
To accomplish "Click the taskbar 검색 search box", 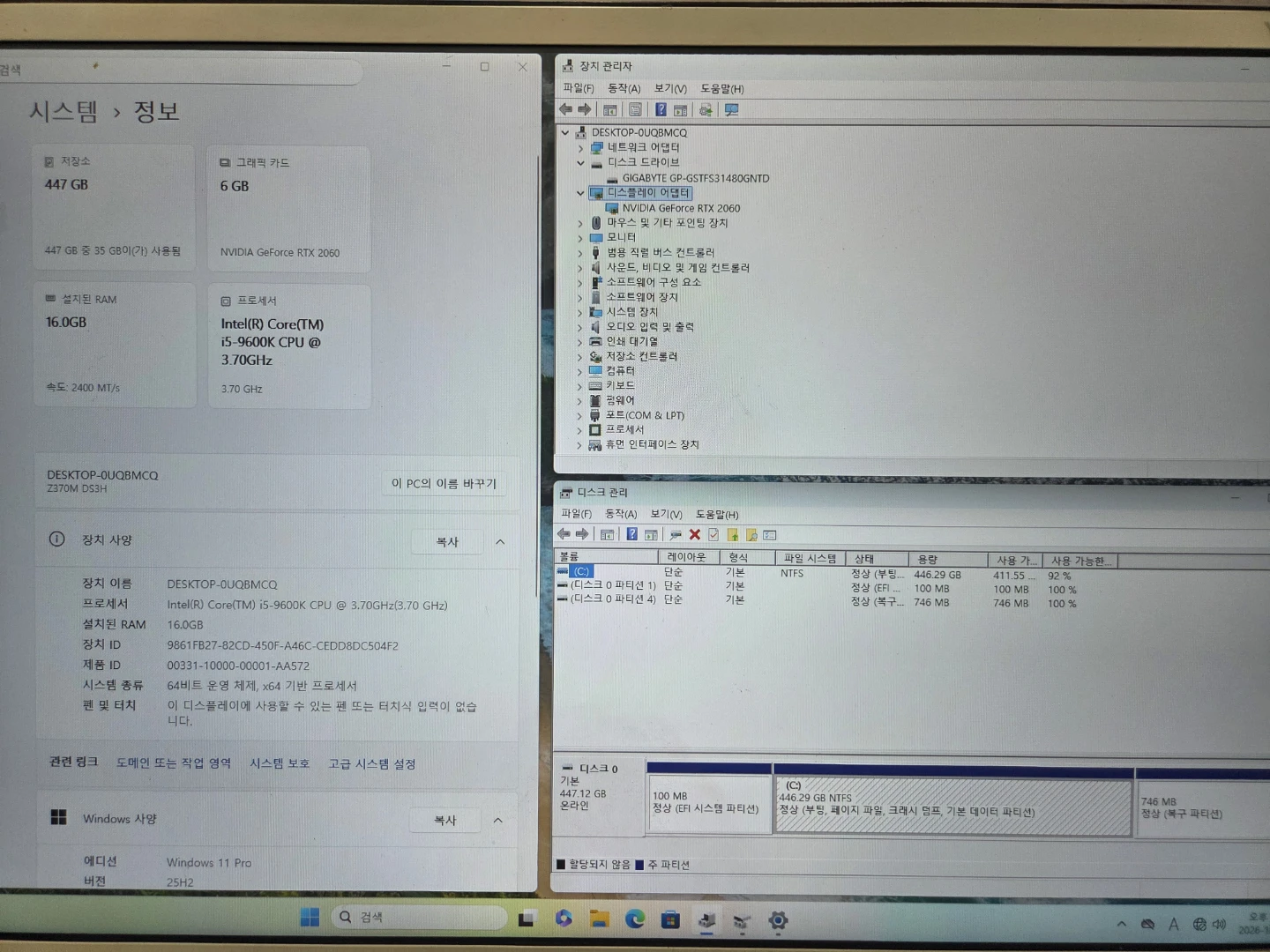I will 419,918.
